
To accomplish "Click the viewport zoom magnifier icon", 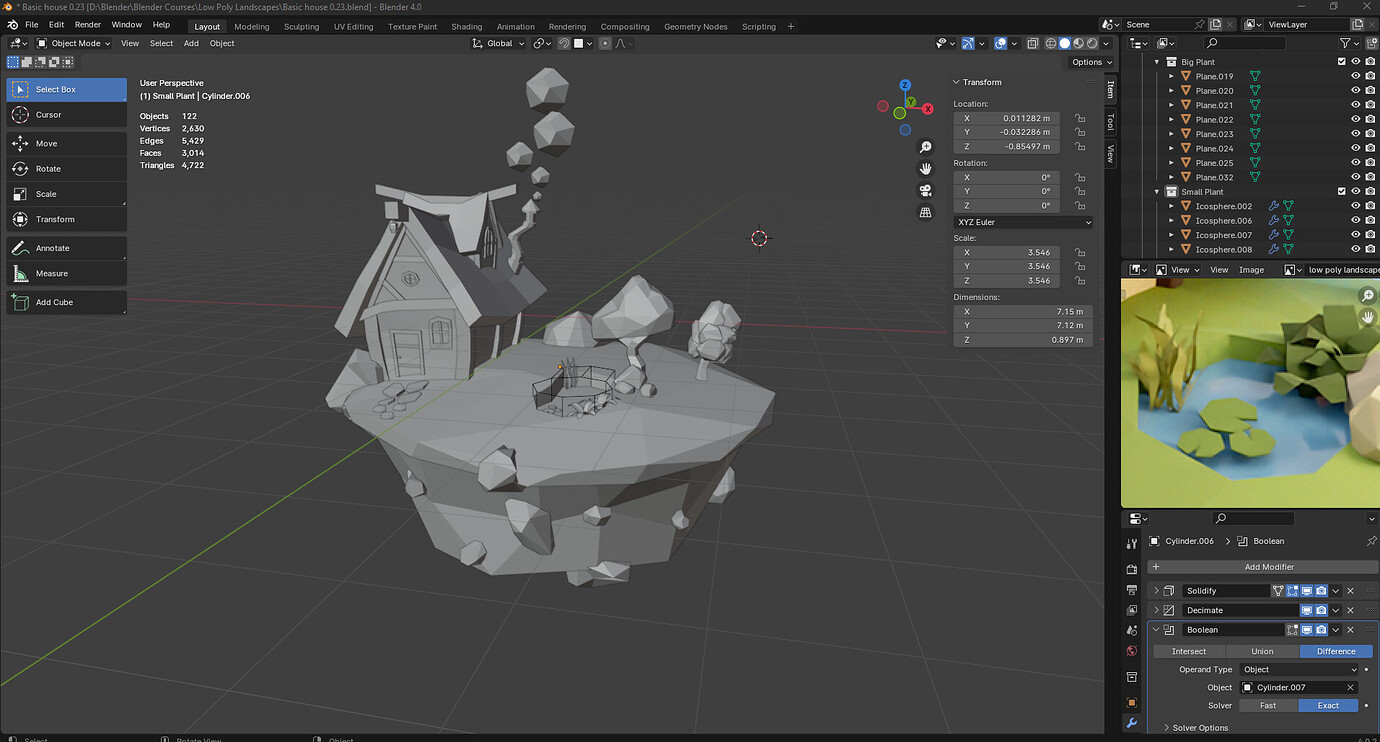I will [x=926, y=147].
